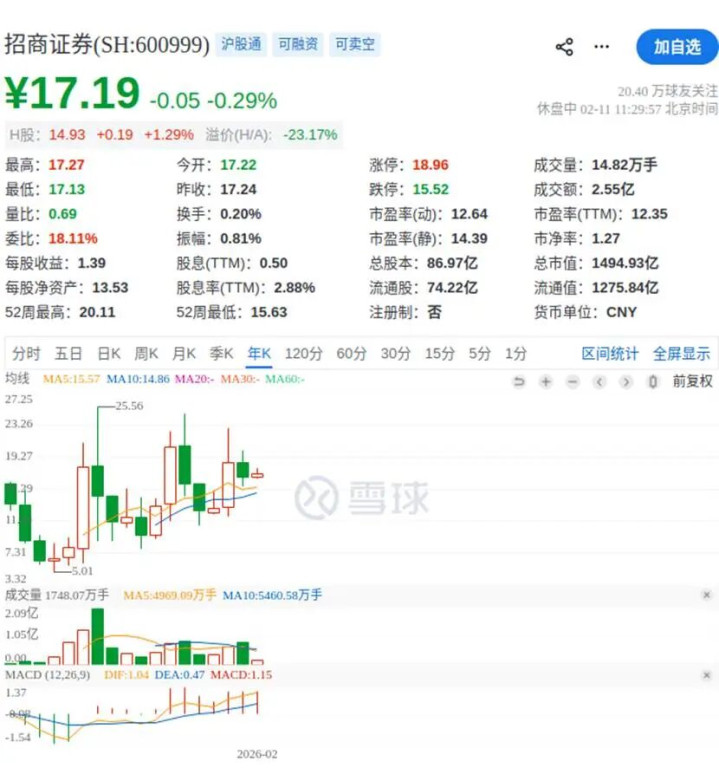Switch to the 分时 chart tab
The width and height of the screenshot is (719, 768).
[26, 353]
